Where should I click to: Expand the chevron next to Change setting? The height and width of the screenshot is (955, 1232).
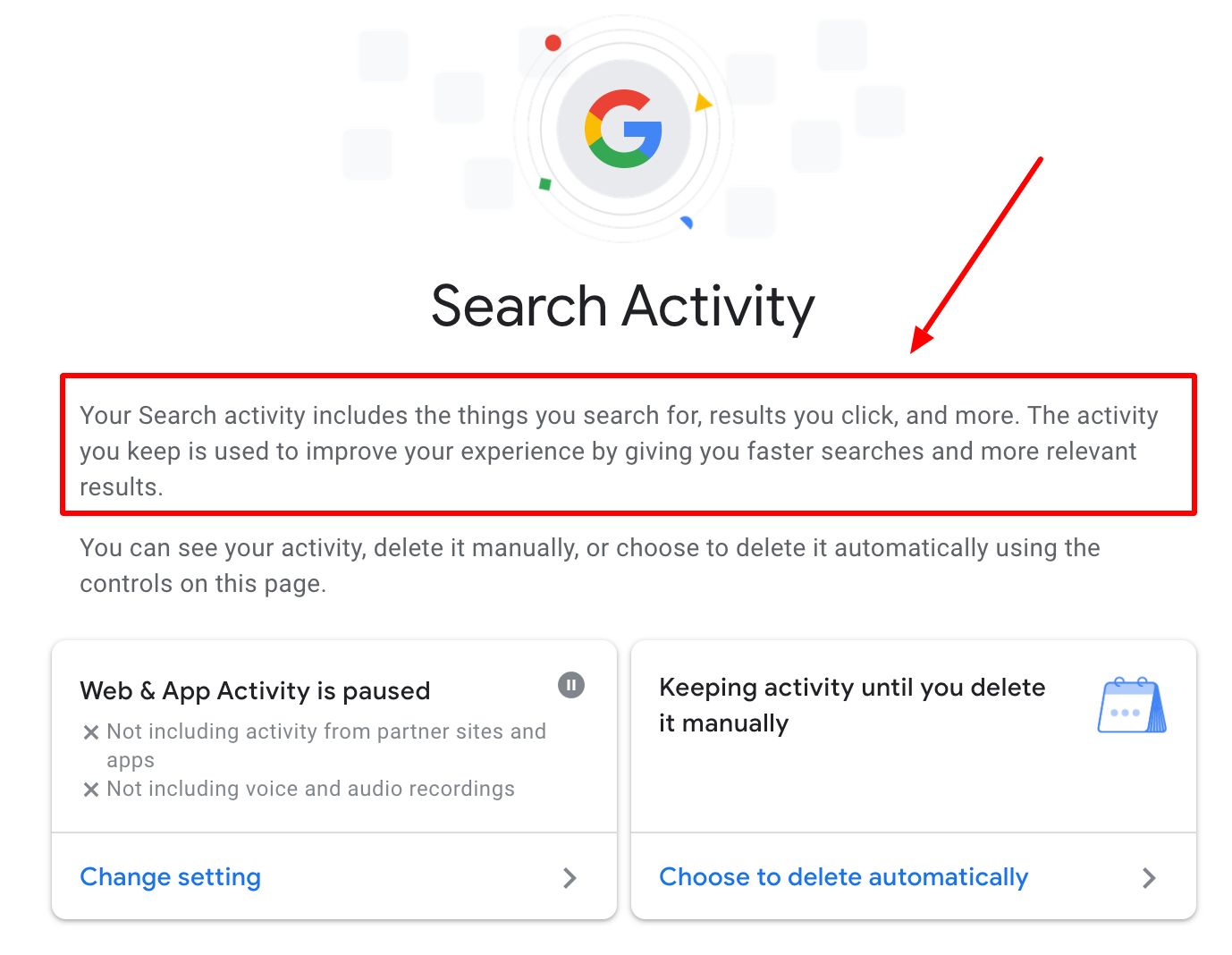(x=570, y=878)
